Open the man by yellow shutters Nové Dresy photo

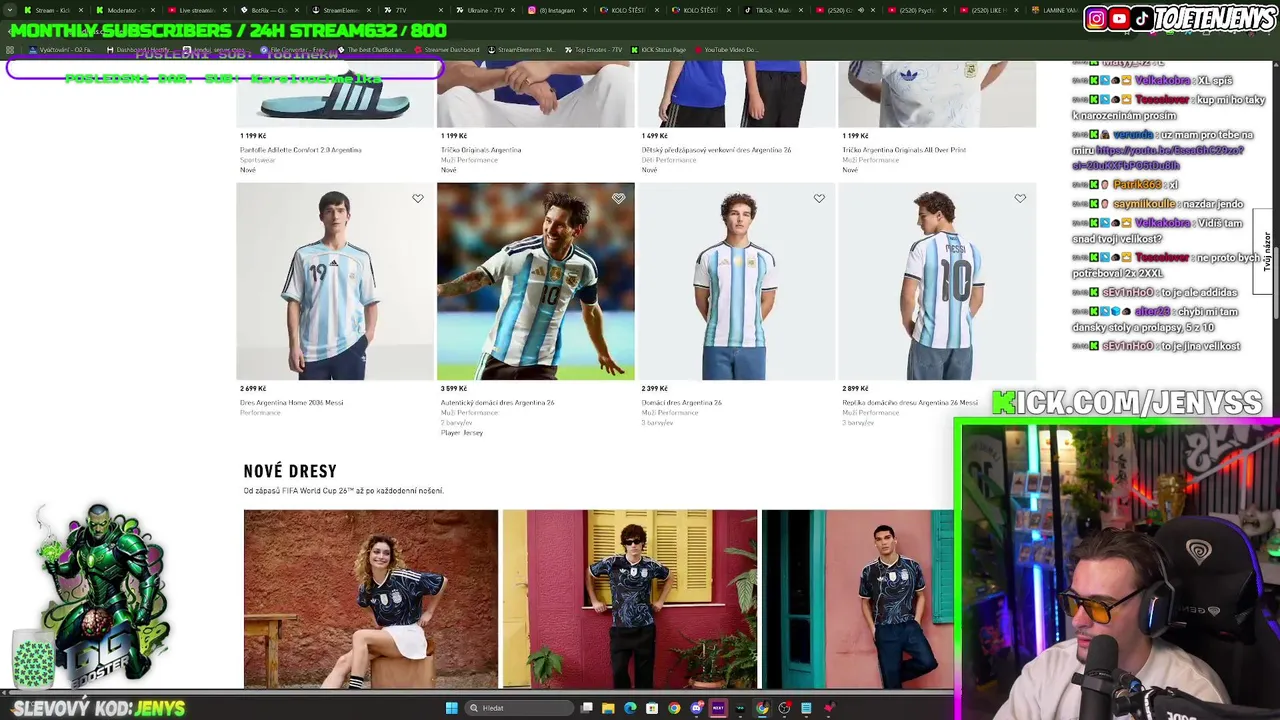[630, 599]
